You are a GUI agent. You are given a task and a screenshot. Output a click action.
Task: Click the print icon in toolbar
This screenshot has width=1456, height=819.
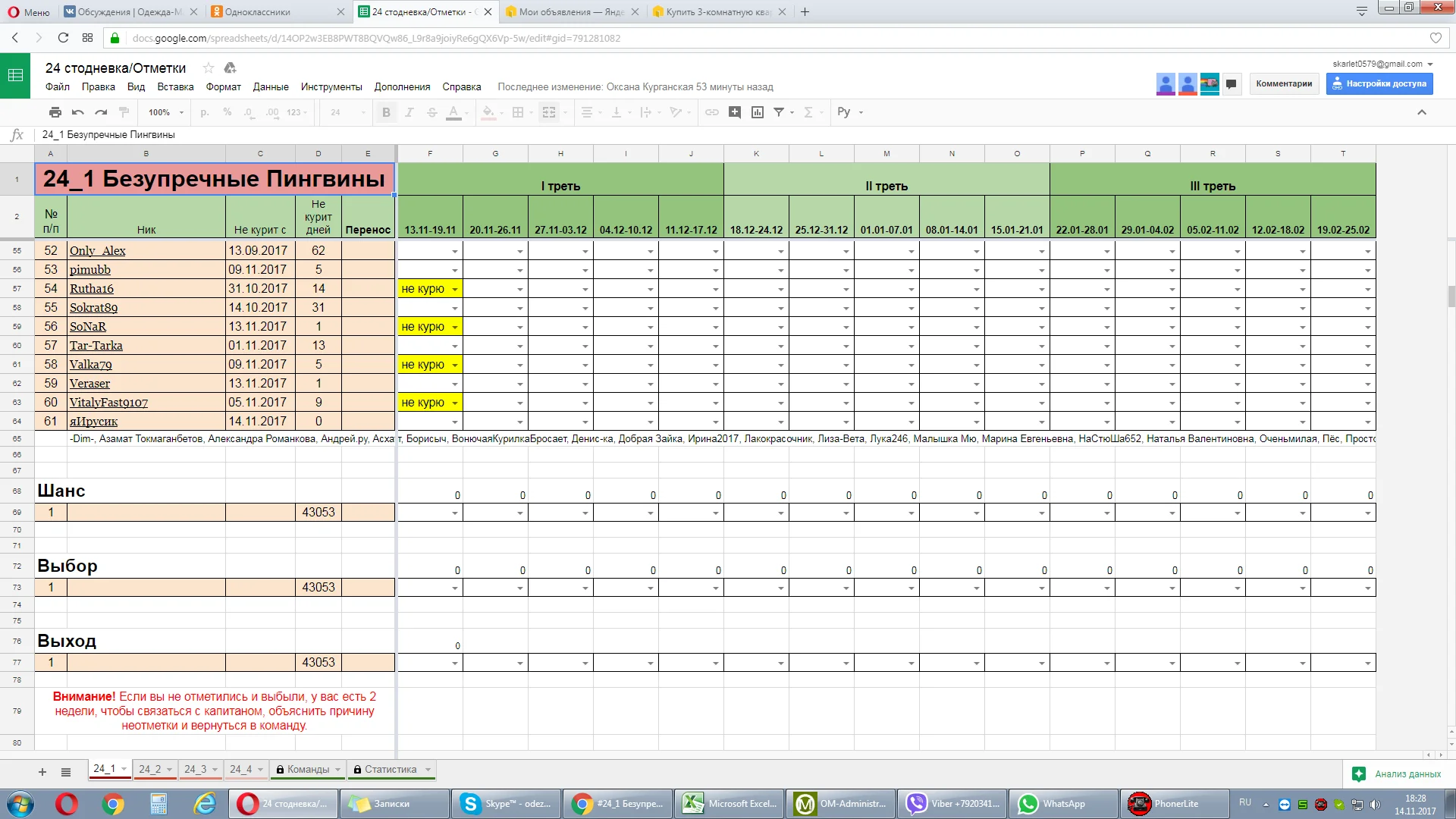pos(55,112)
